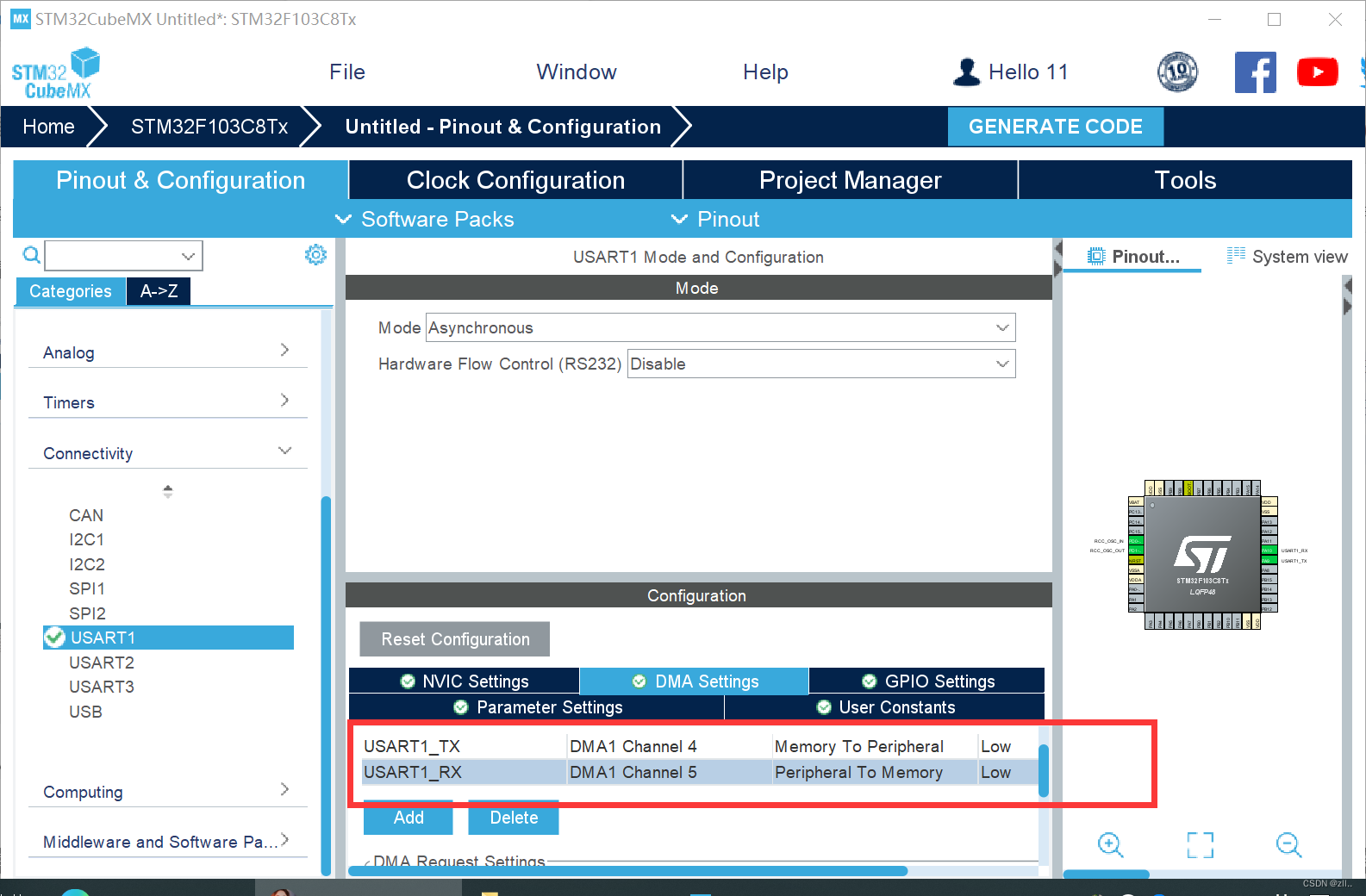Fit the chip view to screen

1200,845
